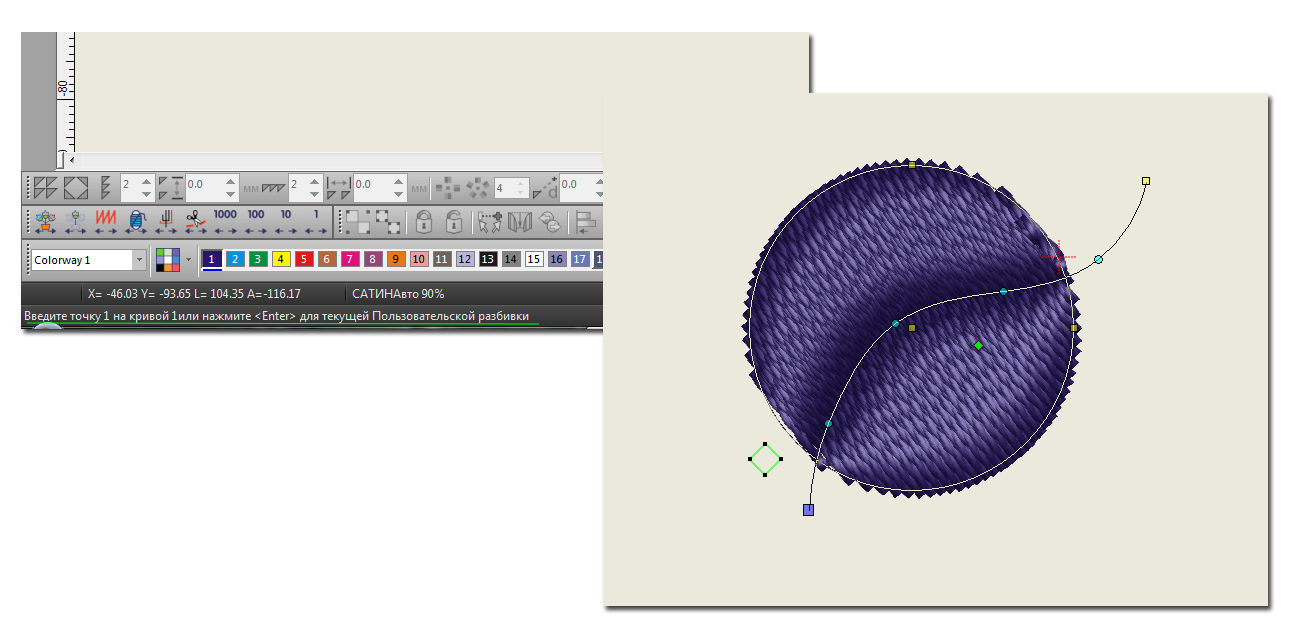
Task: Click Travel 1 Stitch button
Action: [316, 222]
